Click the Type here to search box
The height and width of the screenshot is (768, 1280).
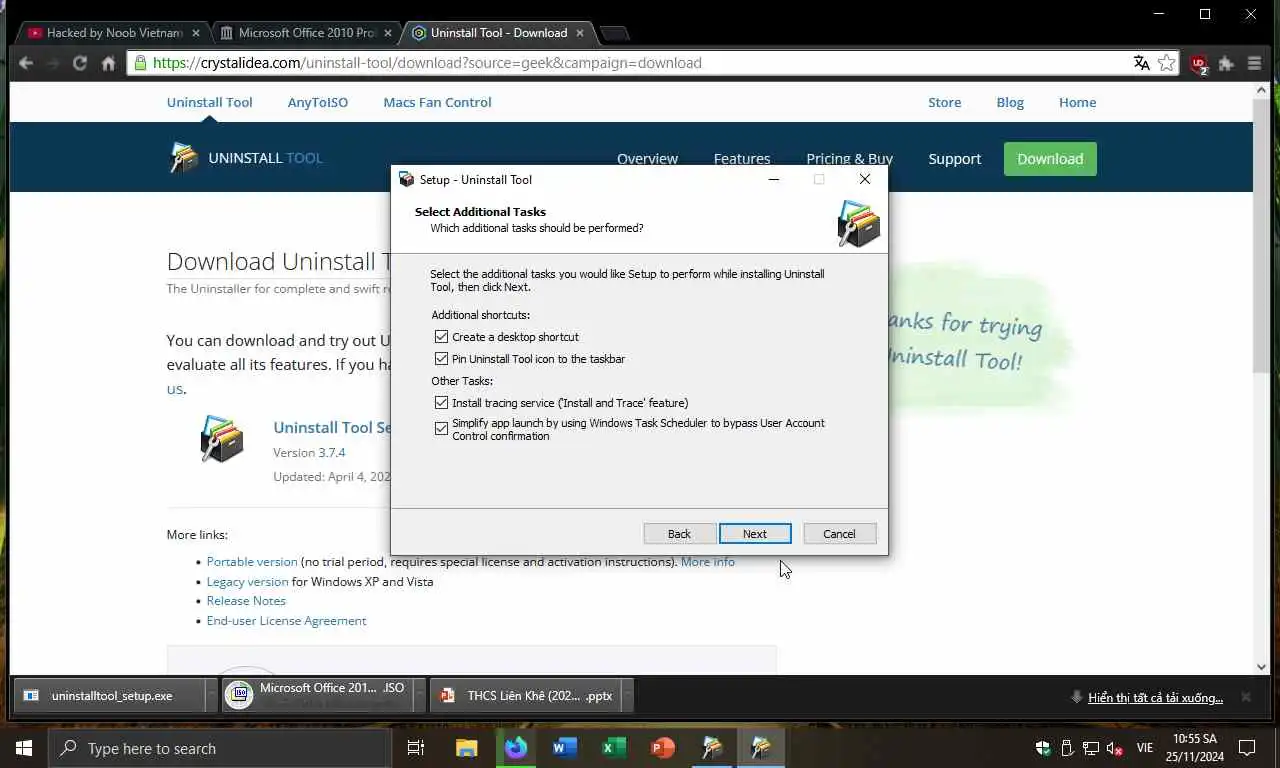pyautogui.click(x=220, y=748)
